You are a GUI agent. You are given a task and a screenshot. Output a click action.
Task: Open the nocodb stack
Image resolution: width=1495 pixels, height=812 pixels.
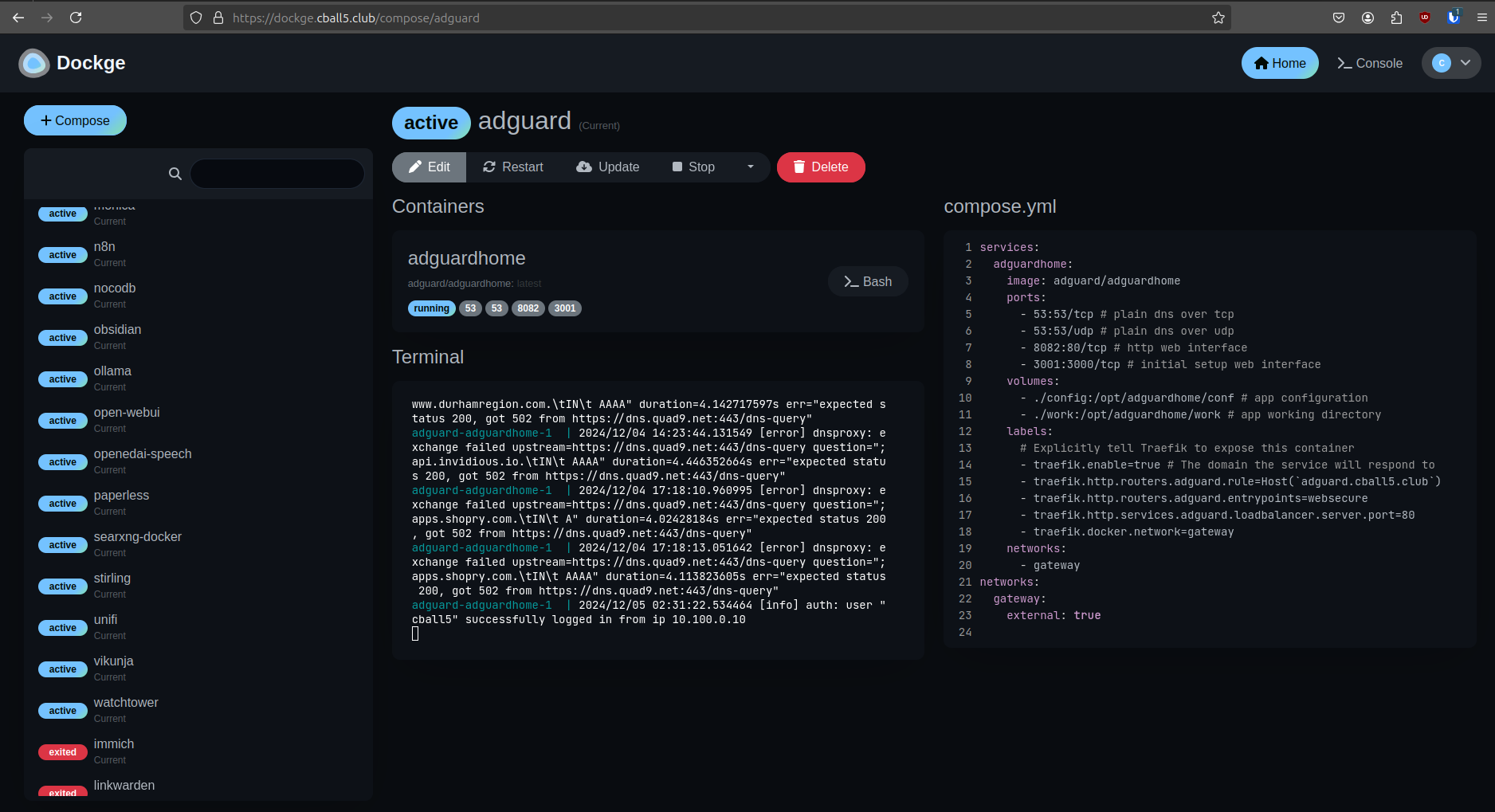(198, 296)
